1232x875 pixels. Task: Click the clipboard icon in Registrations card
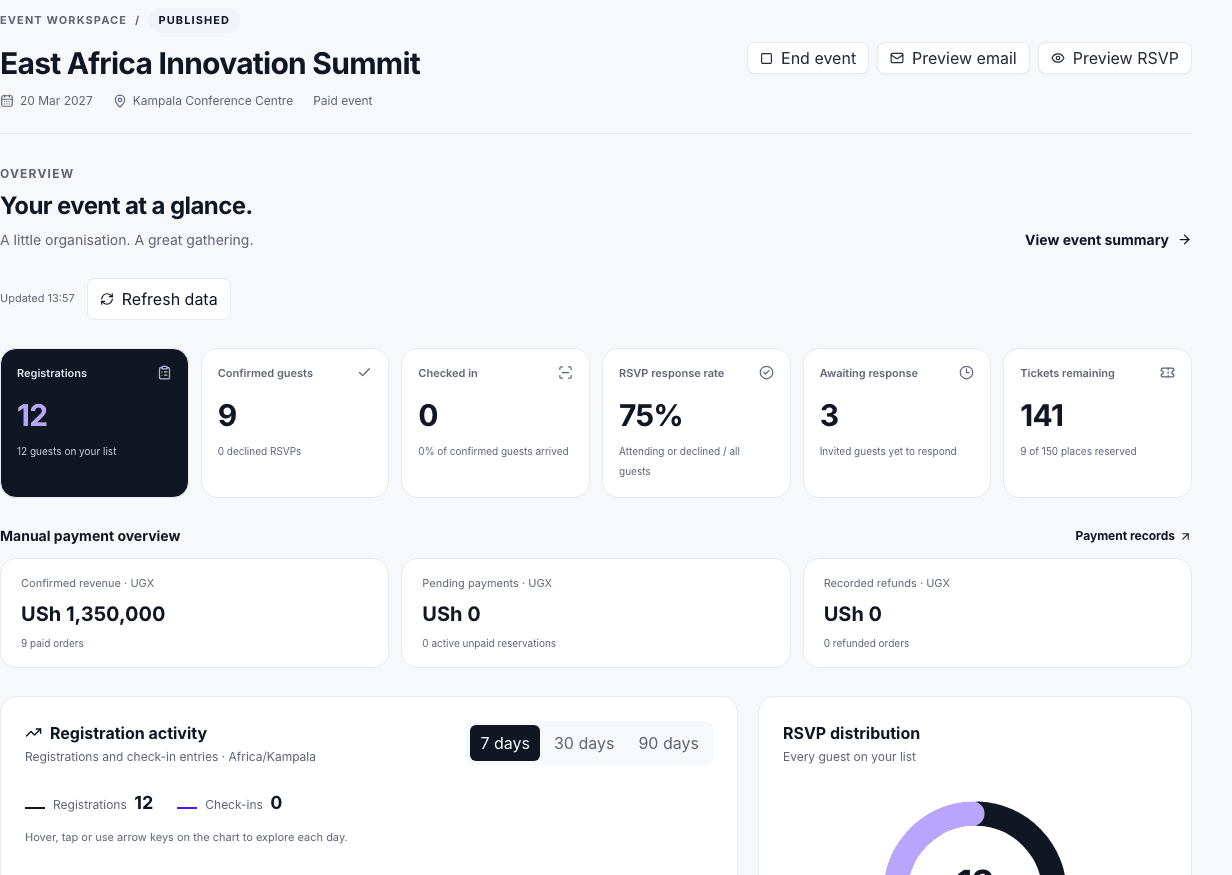click(x=165, y=373)
